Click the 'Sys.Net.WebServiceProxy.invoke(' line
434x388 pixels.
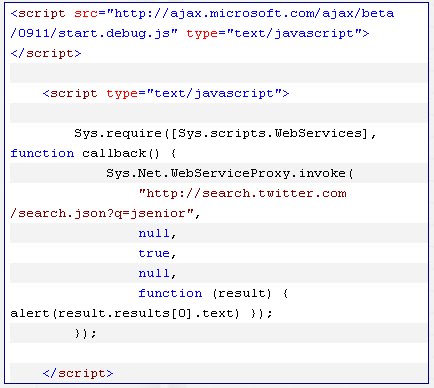(x=229, y=174)
